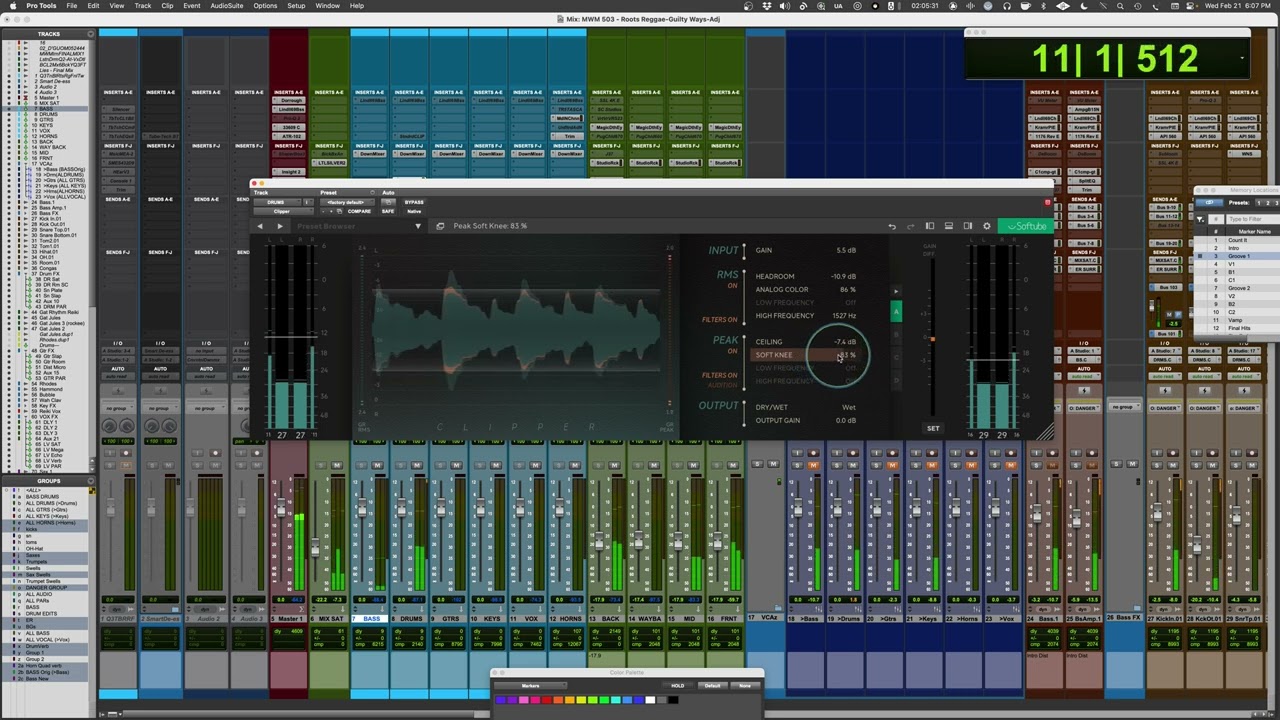1280x720 pixels.
Task: Load the previous Clipper preset with left arrow
Action: click(x=260, y=226)
